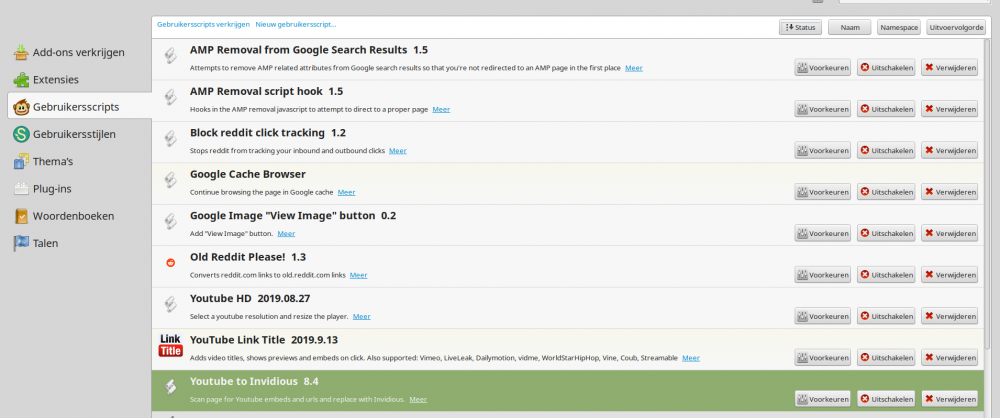This screenshot has height=418, width=1000.
Task: Click Gebruikersscripts verkrijgen link
Action: 203,25
